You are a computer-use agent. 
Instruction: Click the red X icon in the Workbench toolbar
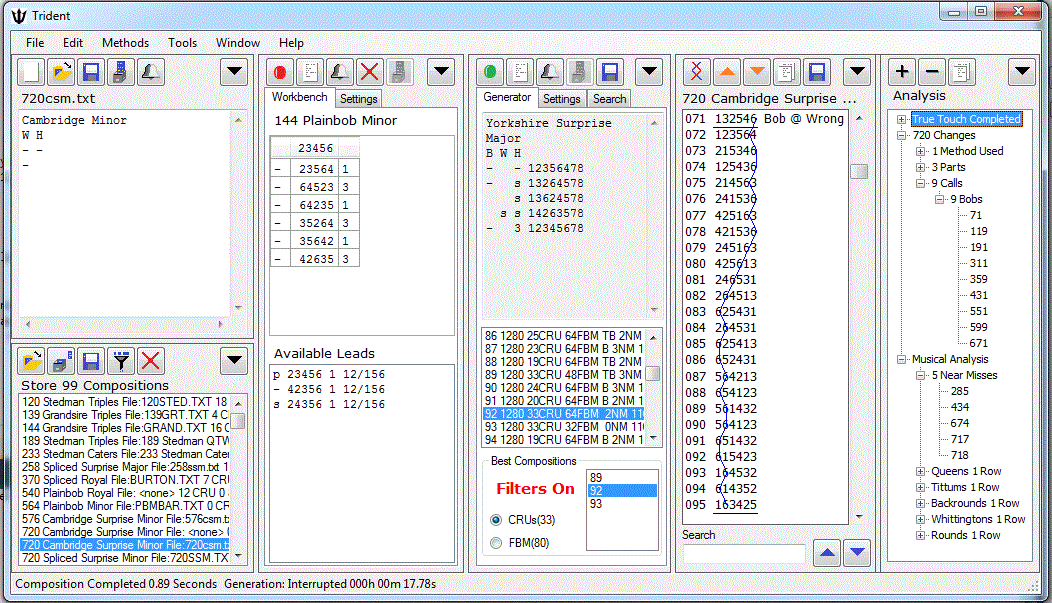tap(370, 72)
